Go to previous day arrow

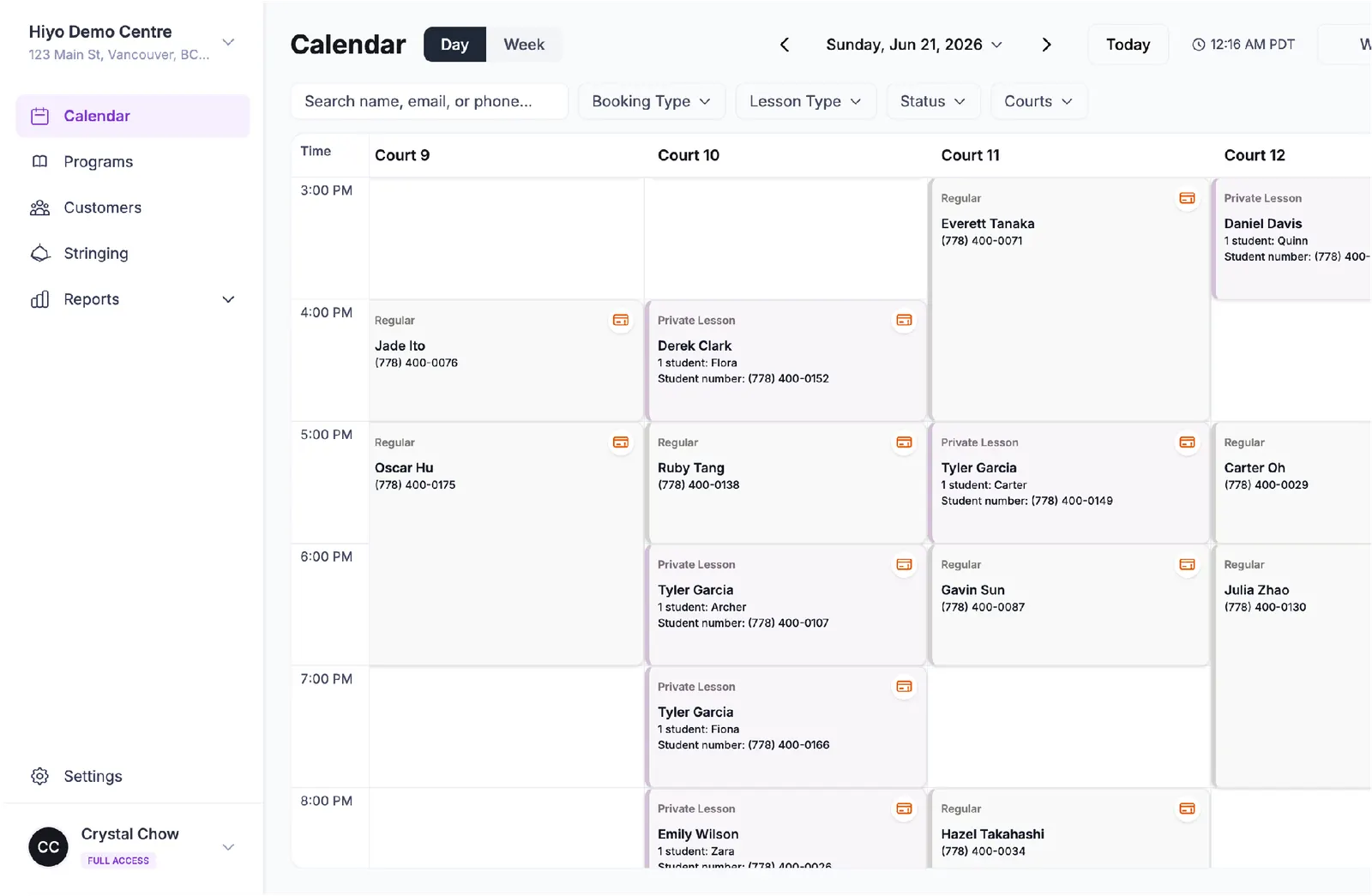[x=785, y=45]
